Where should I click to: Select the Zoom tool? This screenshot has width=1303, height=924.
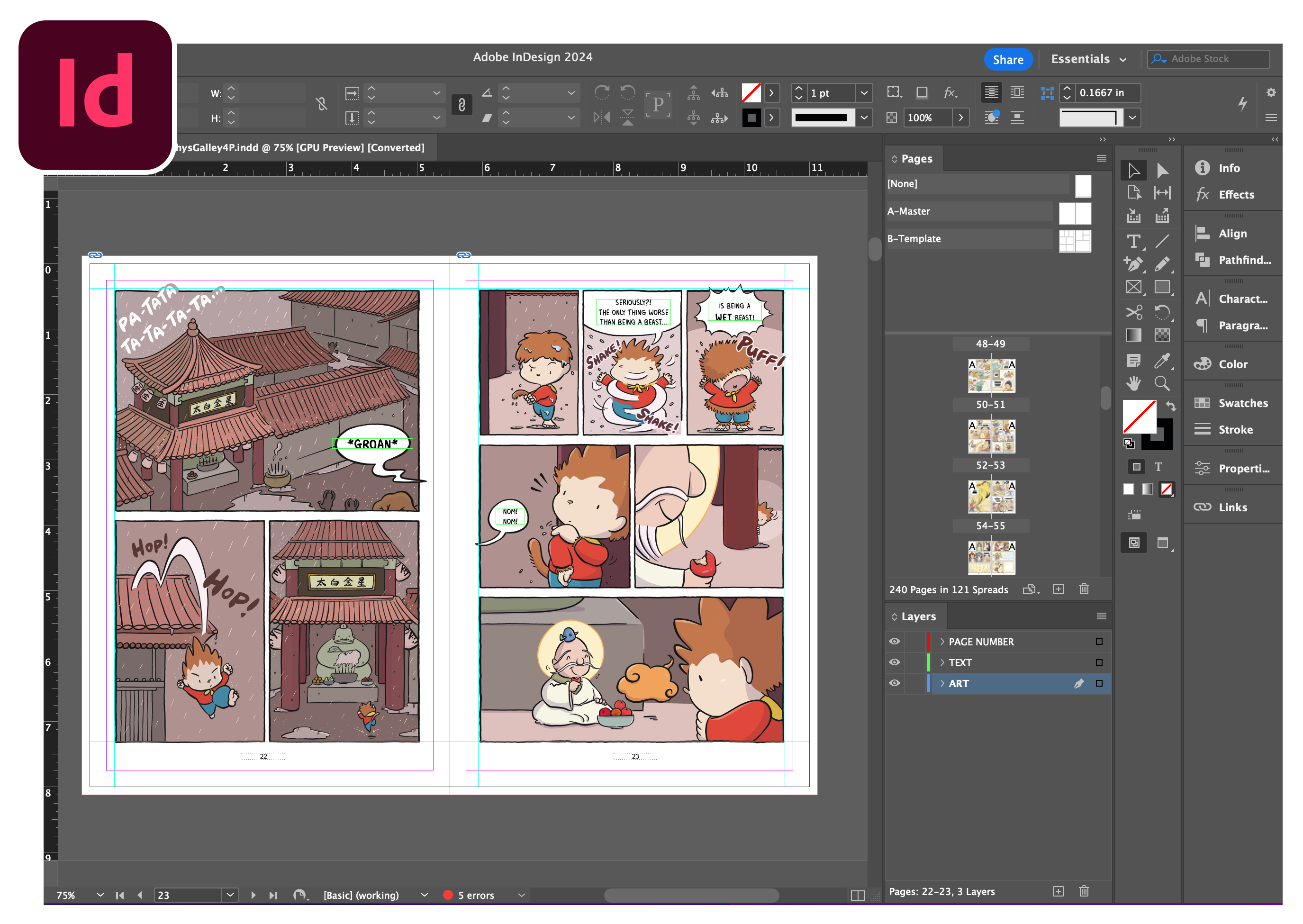coord(1161,383)
